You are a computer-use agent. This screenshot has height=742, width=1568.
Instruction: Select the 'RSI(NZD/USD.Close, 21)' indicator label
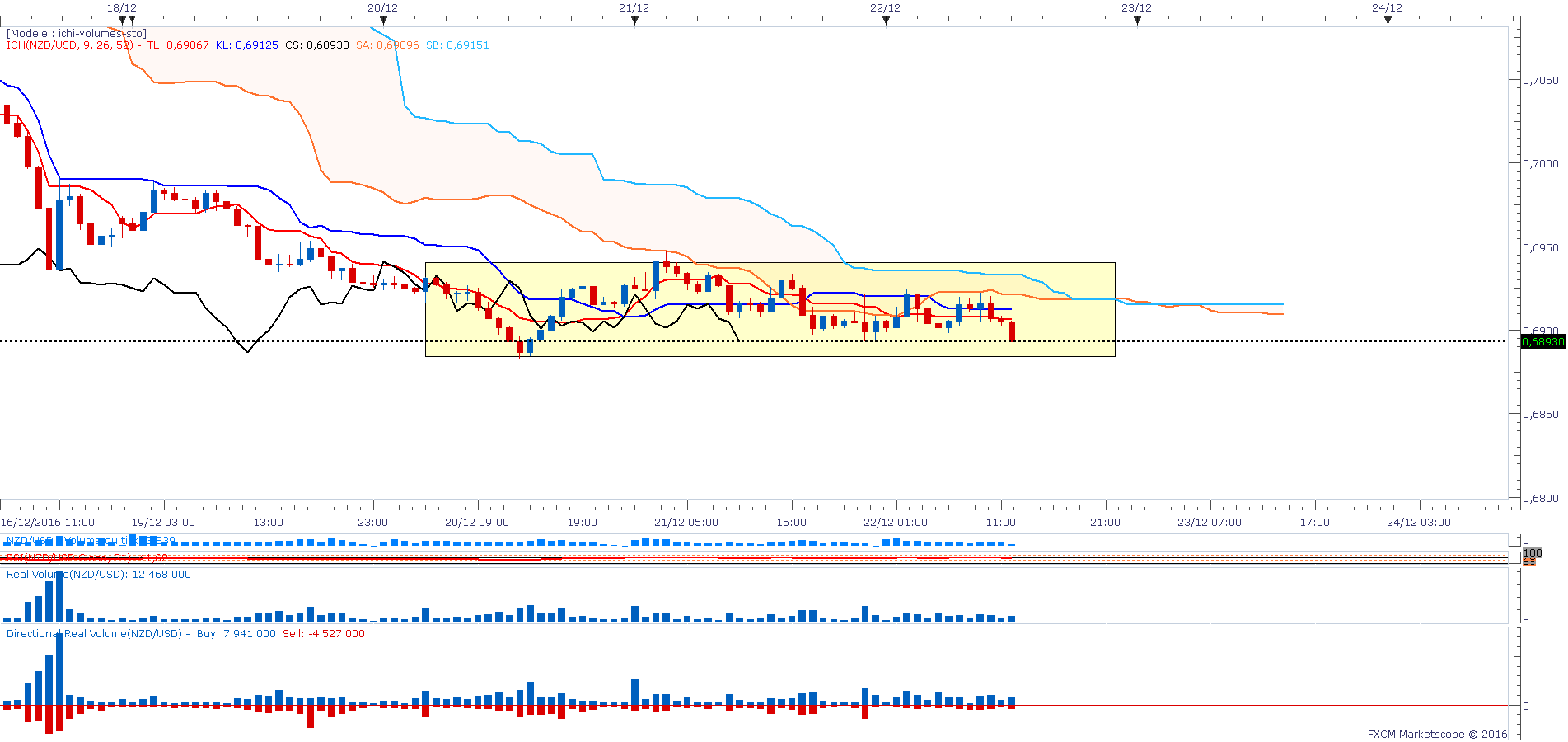tap(87, 558)
